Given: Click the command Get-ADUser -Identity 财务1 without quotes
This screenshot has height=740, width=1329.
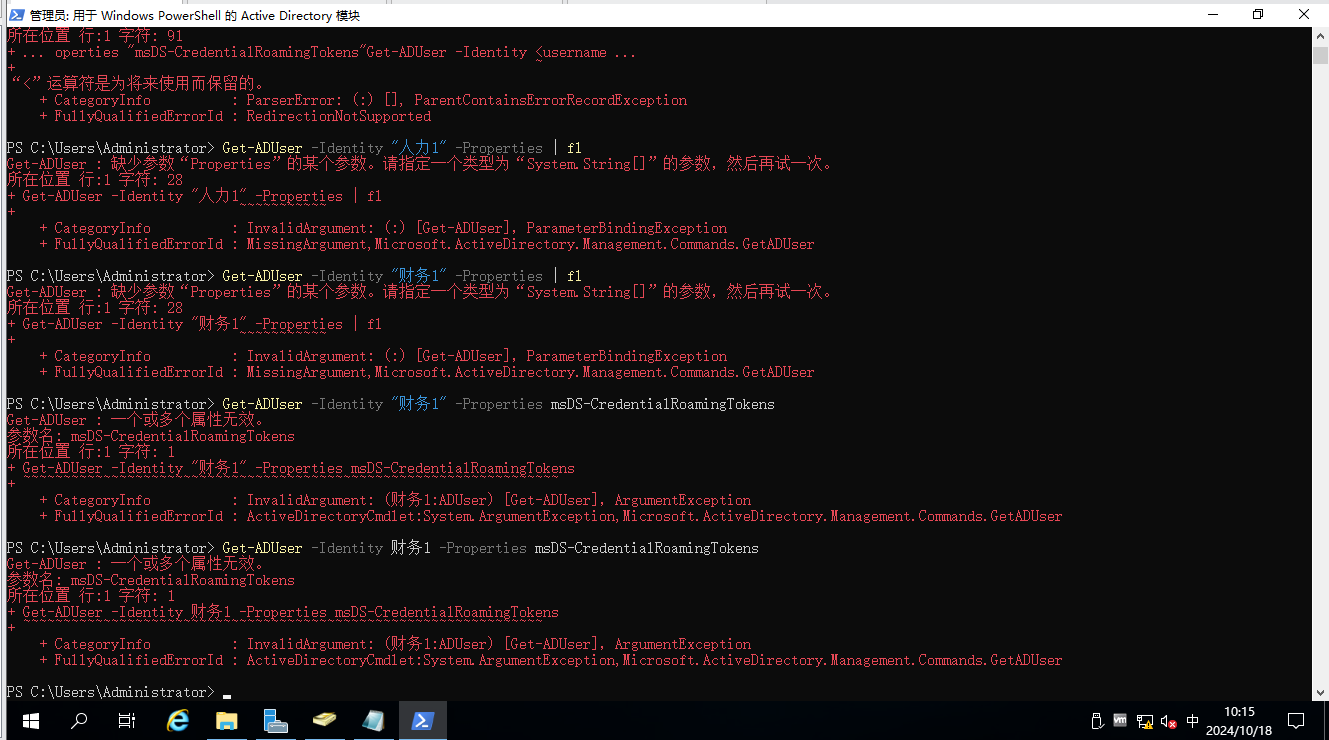Looking at the screenshot, I should pyautogui.click(x=326, y=548).
